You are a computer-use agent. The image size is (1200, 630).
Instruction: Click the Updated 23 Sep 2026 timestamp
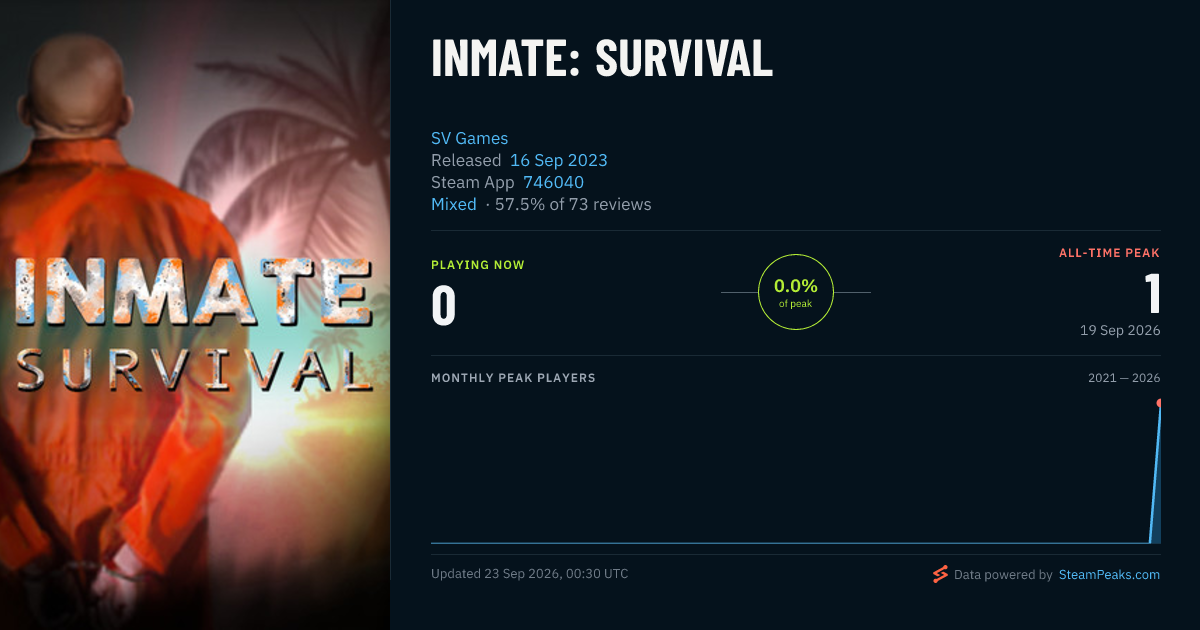[x=529, y=574]
